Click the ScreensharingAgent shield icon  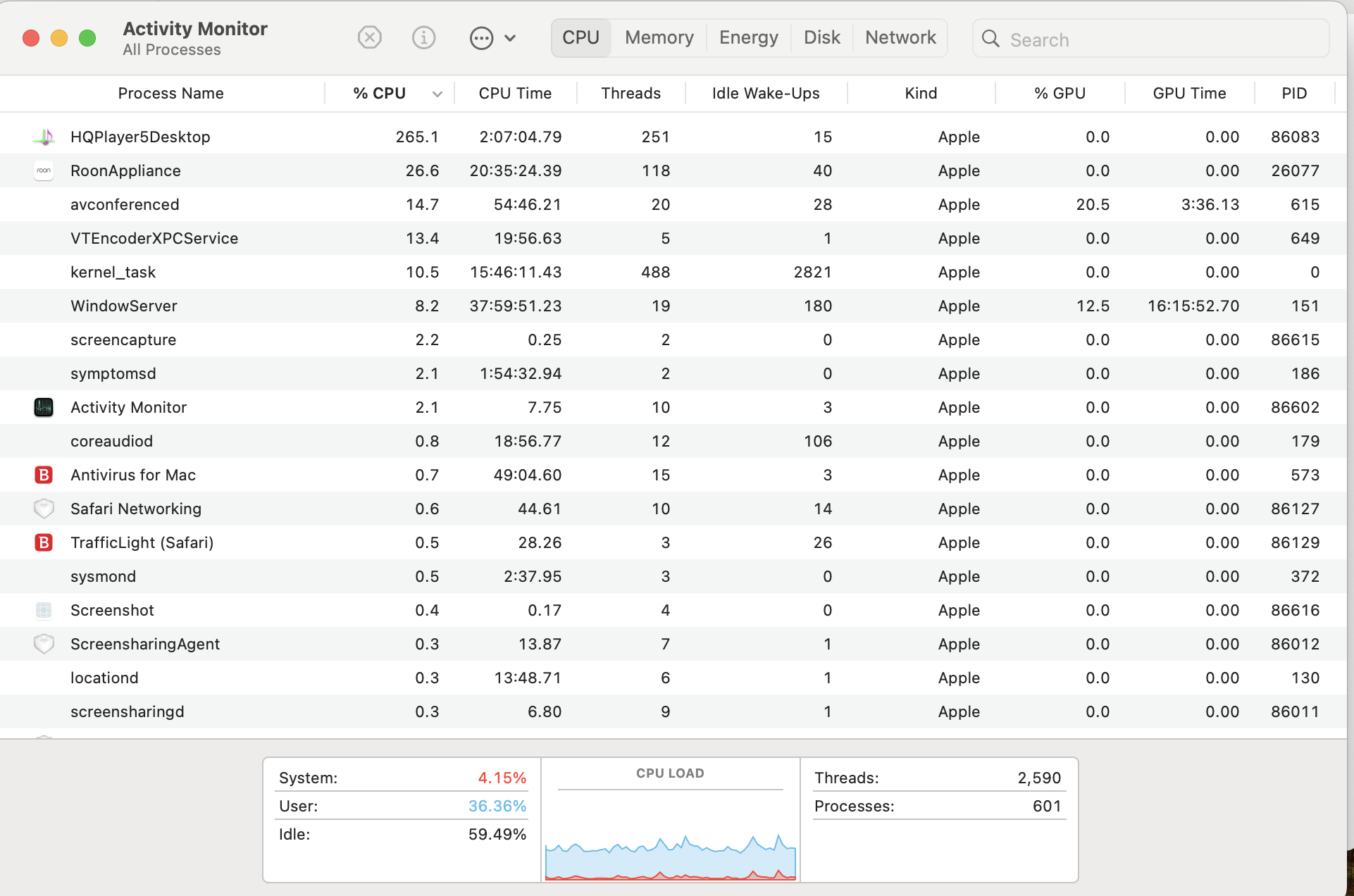click(x=44, y=644)
